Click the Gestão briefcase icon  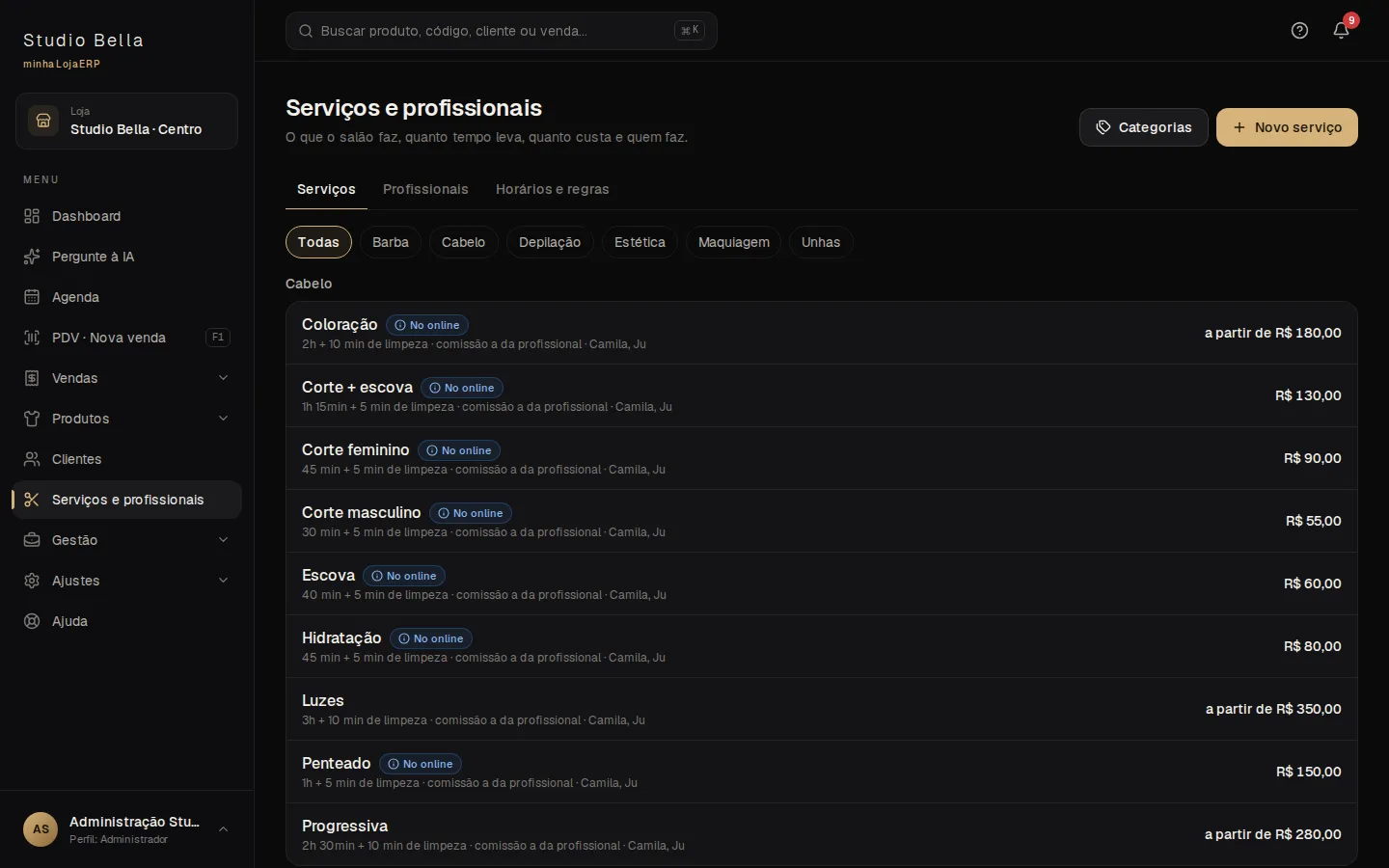click(x=32, y=540)
